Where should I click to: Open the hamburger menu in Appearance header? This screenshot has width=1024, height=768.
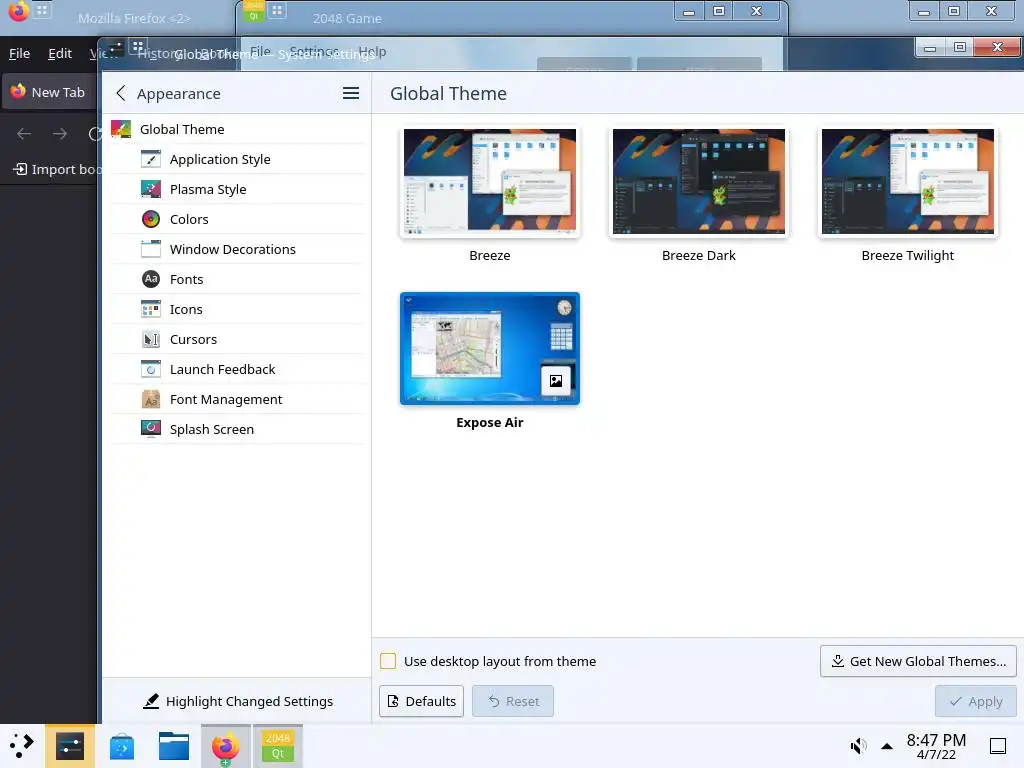pos(351,93)
